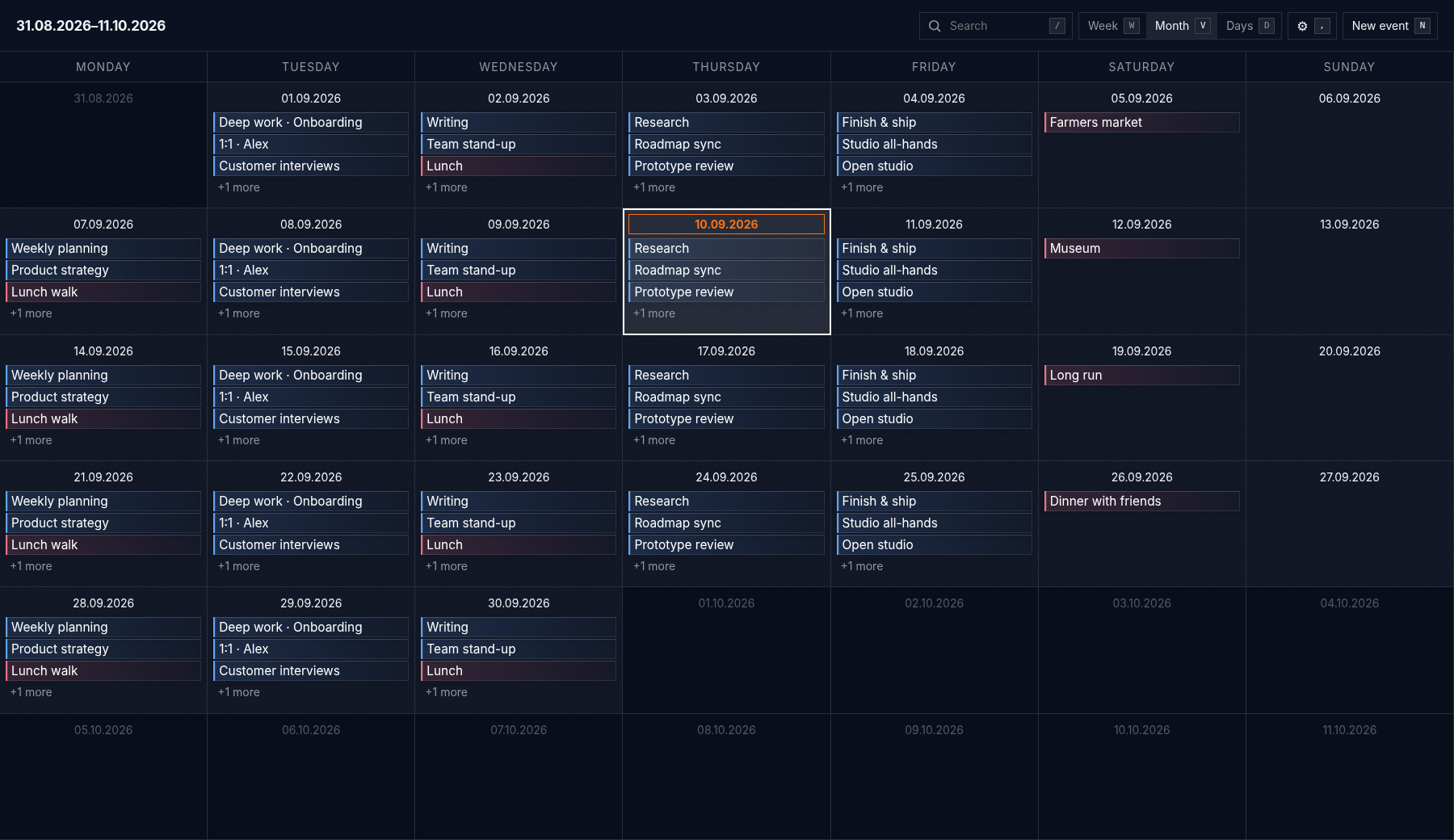The image size is (1454, 840).
Task: Open Studio all-hands on 04.09.2026
Action: [x=935, y=144]
